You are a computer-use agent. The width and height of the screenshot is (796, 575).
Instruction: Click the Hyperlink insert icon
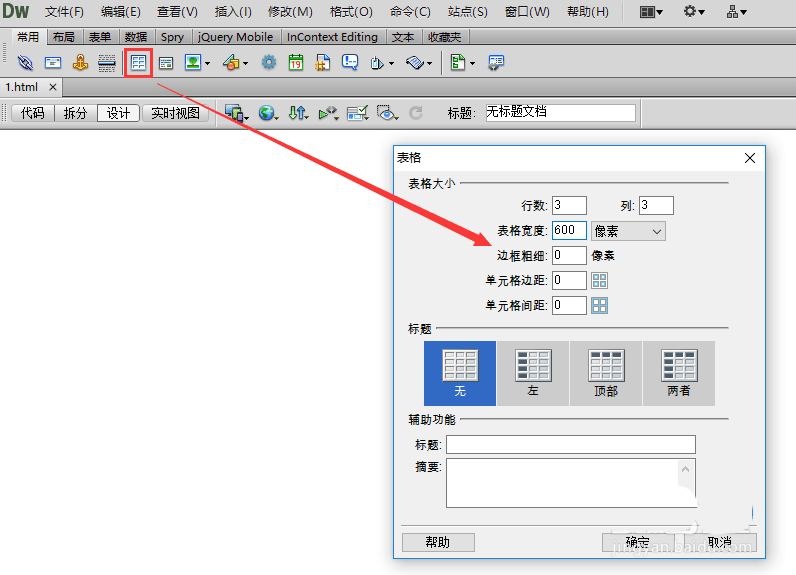[25, 63]
